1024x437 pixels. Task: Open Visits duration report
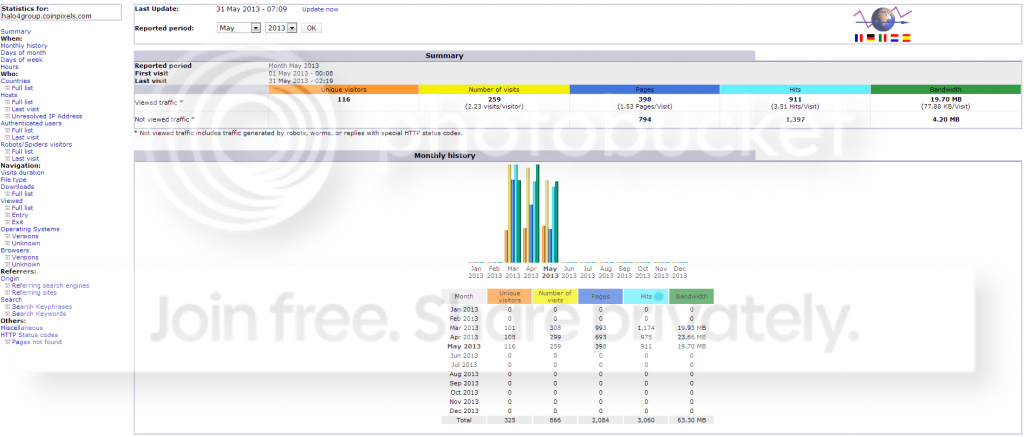coord(22,172)
